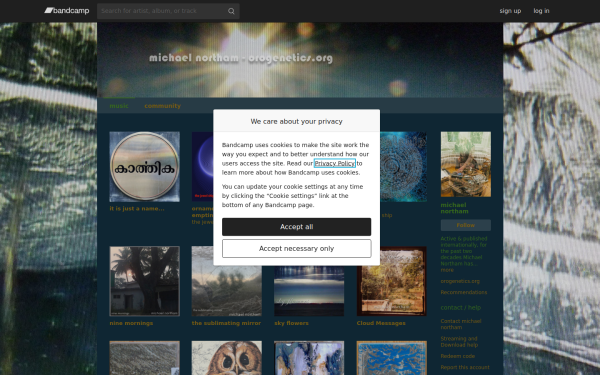The image size is (600, 375).
Task: Click the sublimating mirror title link
Action: [x=226, y=323]
